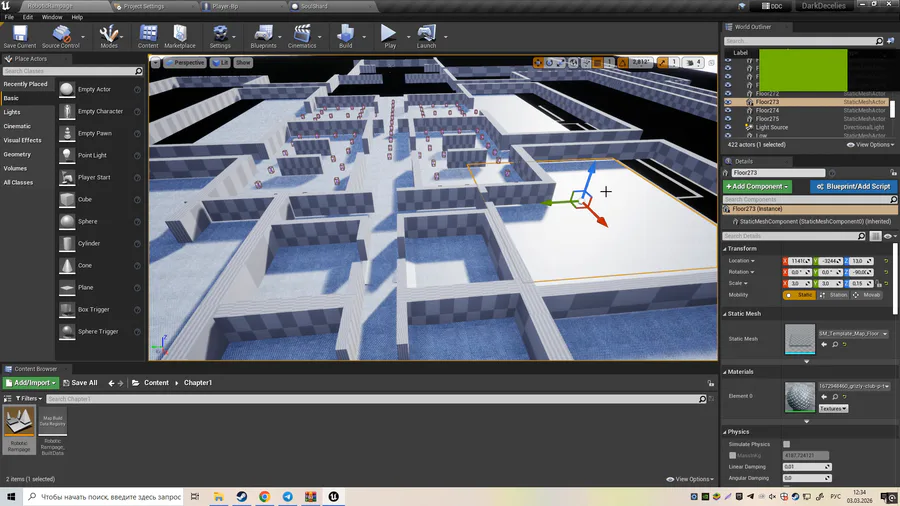Hide Floor274 via its eye icon
900x506 pixels.
coord(728,111)
